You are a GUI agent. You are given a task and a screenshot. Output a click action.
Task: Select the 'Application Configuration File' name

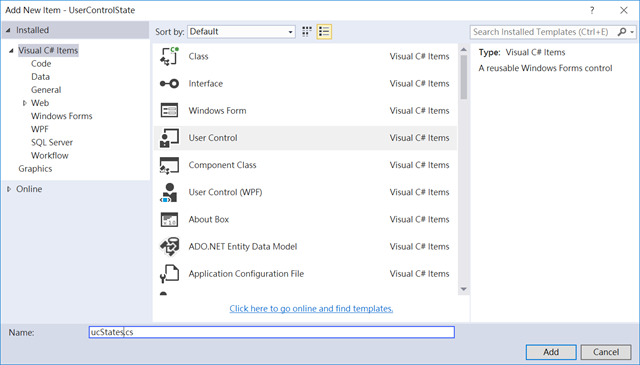click(246, 274)
